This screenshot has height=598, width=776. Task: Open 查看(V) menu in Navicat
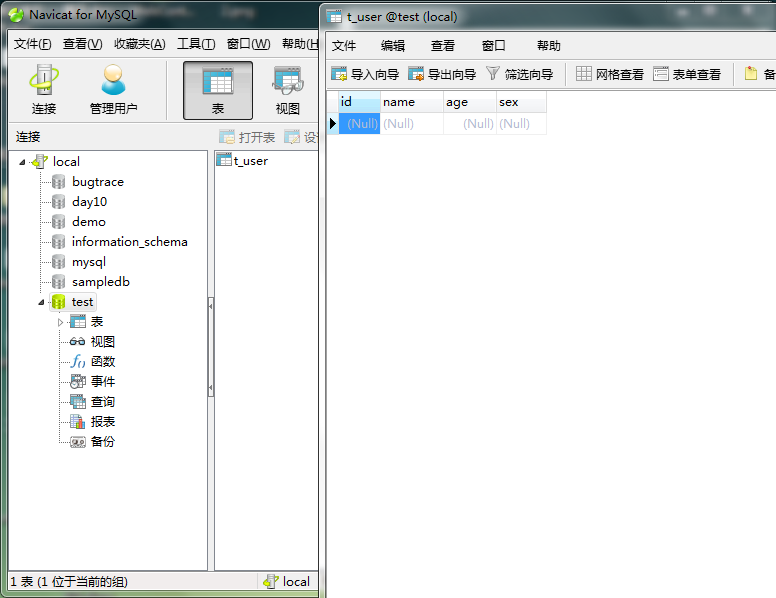click(83, 44)
